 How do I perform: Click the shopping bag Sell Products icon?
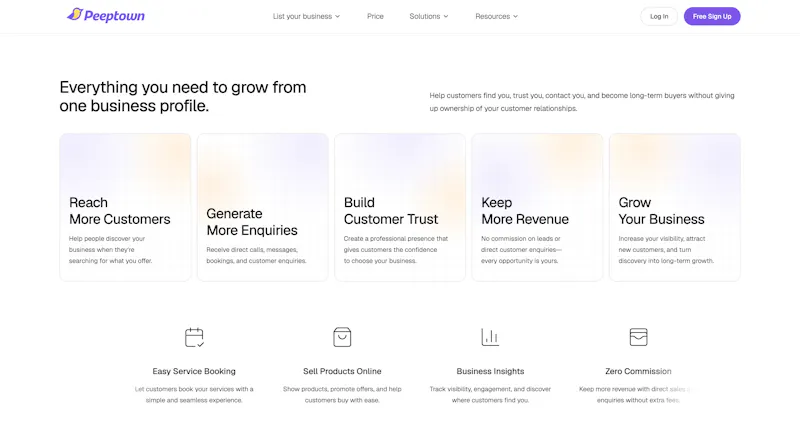pos(342,337)
